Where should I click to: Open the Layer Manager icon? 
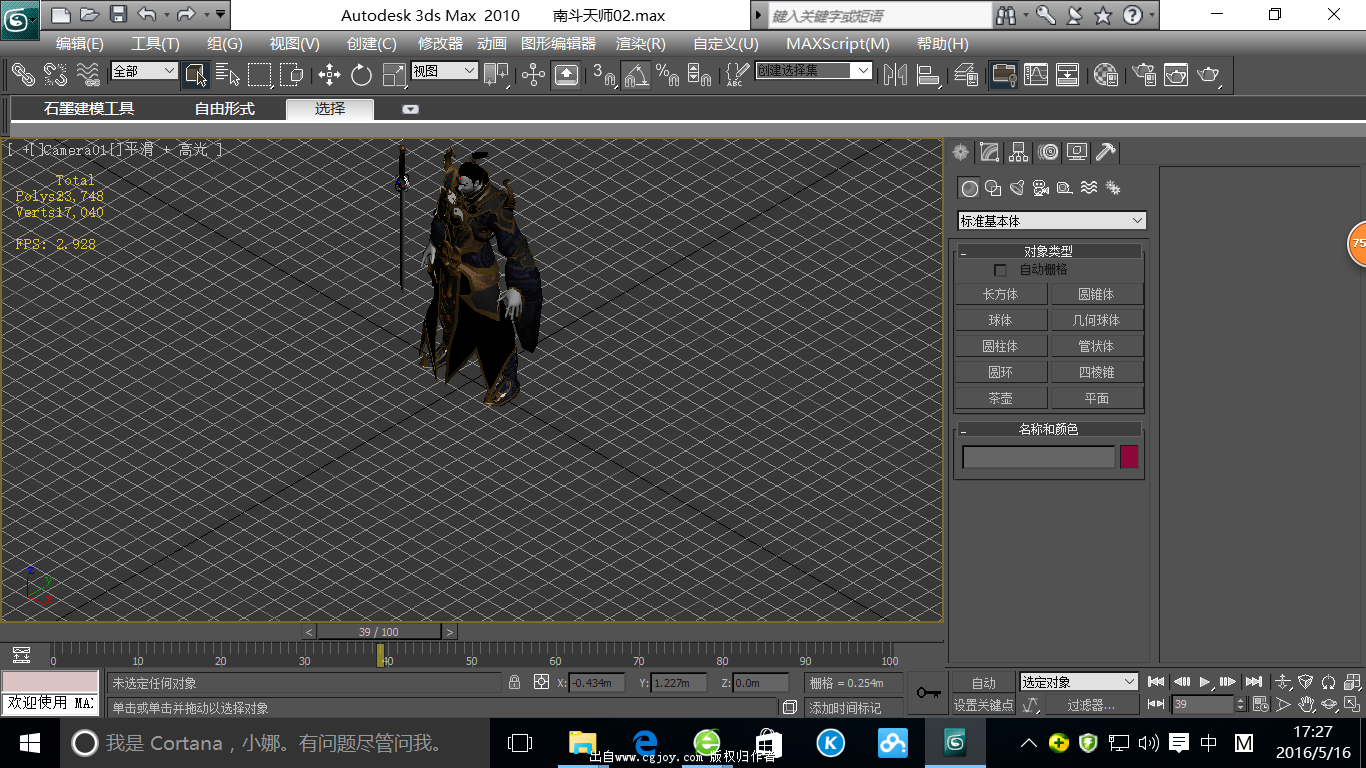point(966,74)
